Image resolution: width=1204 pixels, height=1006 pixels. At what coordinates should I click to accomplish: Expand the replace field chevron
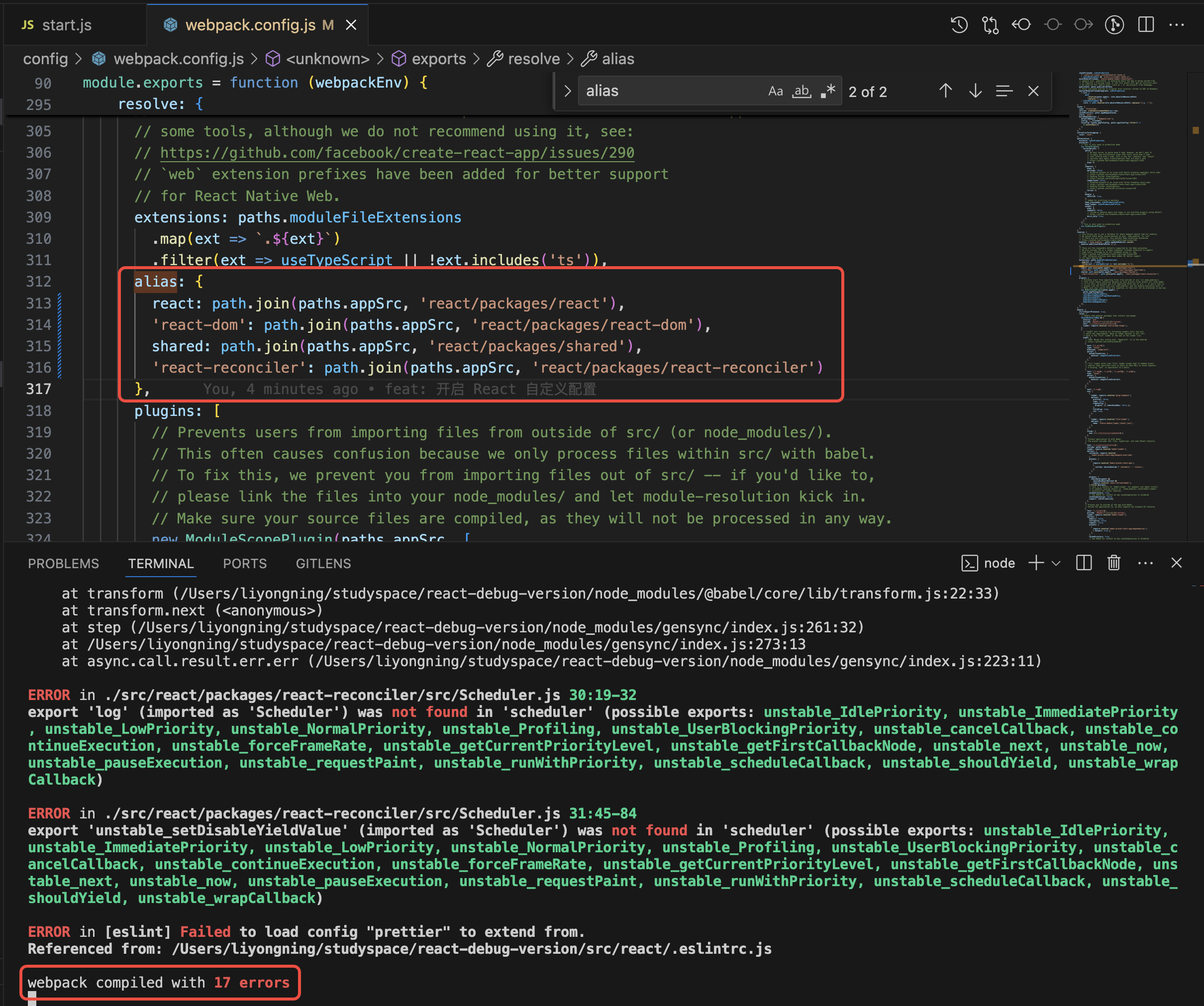click(568, 91)
